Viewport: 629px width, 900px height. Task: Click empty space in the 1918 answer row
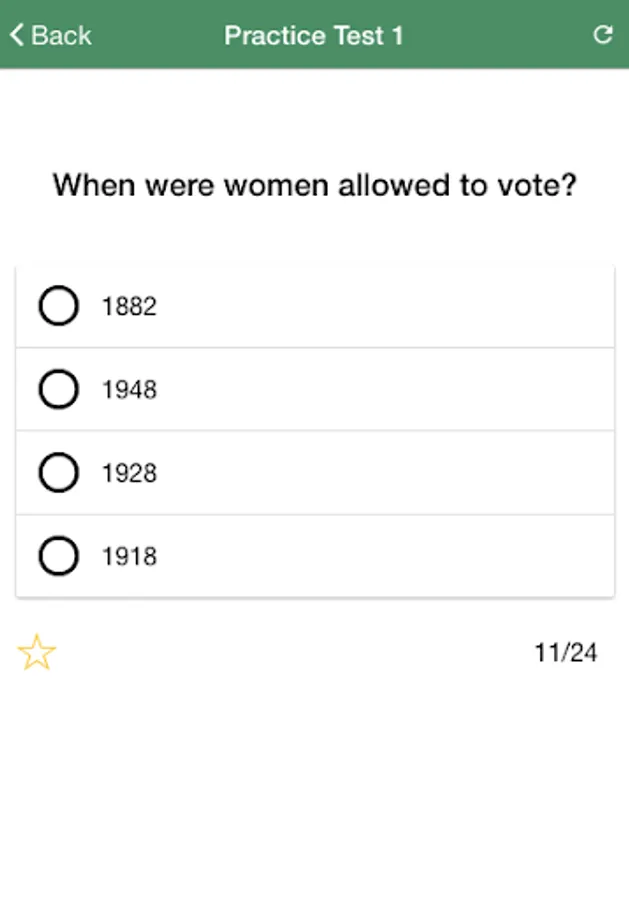click(400, 557)
